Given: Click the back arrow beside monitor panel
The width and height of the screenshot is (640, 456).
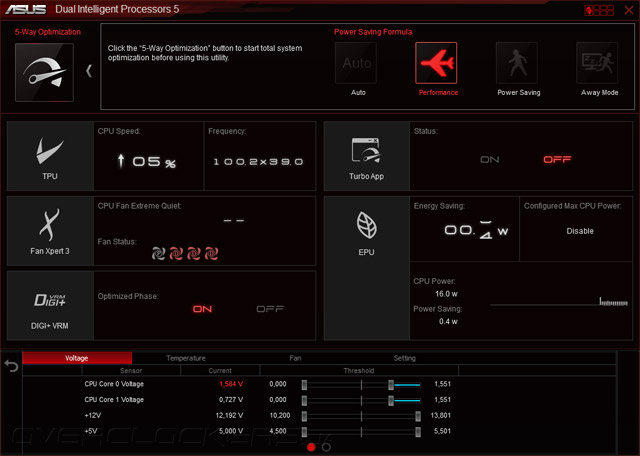Looking at the screenshot, I should (11, 366).
